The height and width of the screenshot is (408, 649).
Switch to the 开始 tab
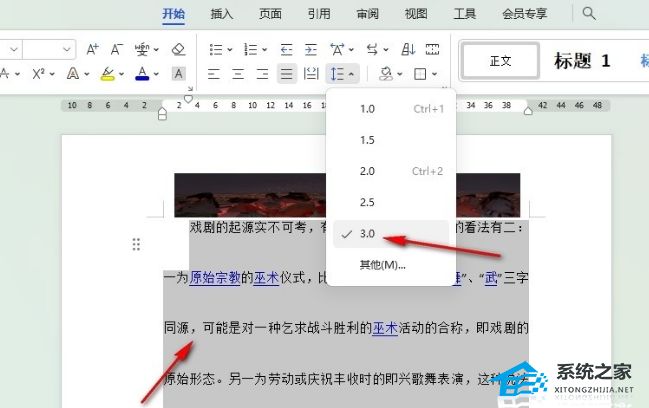tap(173, 14)
